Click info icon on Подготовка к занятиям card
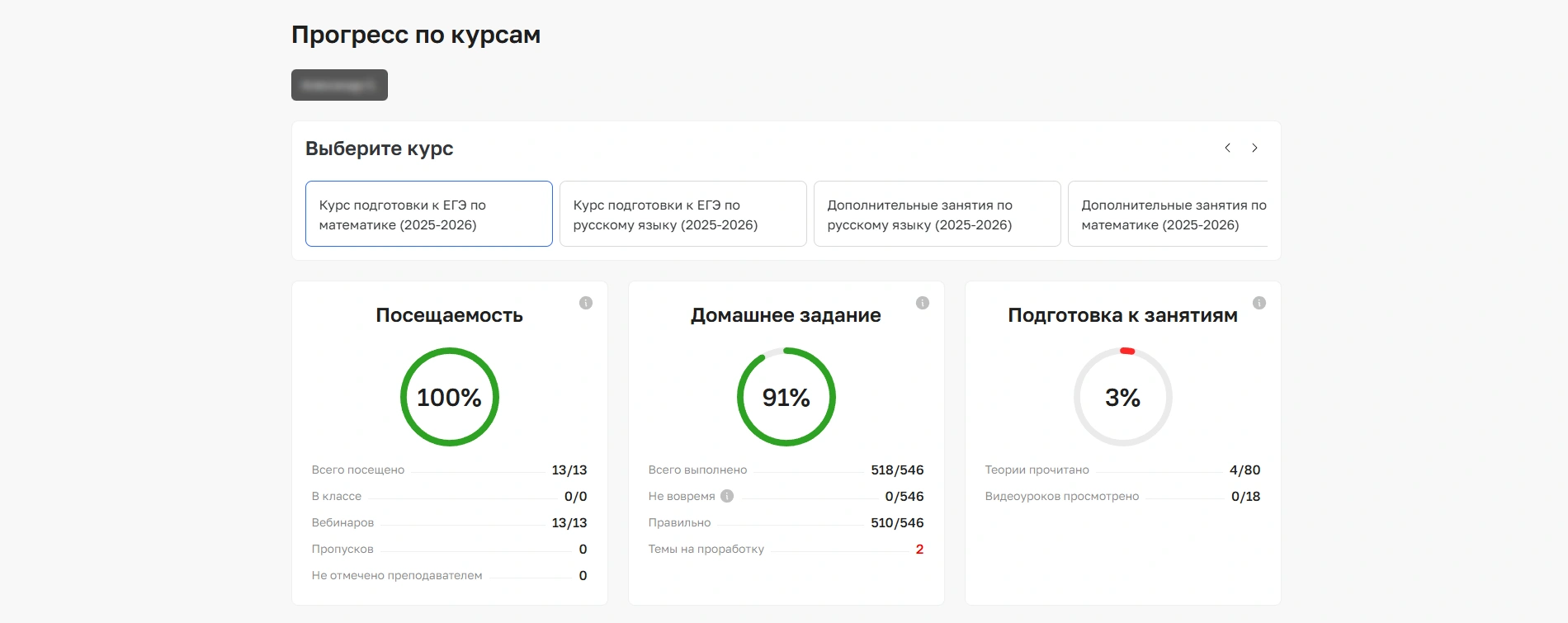 click(1259, 303)
